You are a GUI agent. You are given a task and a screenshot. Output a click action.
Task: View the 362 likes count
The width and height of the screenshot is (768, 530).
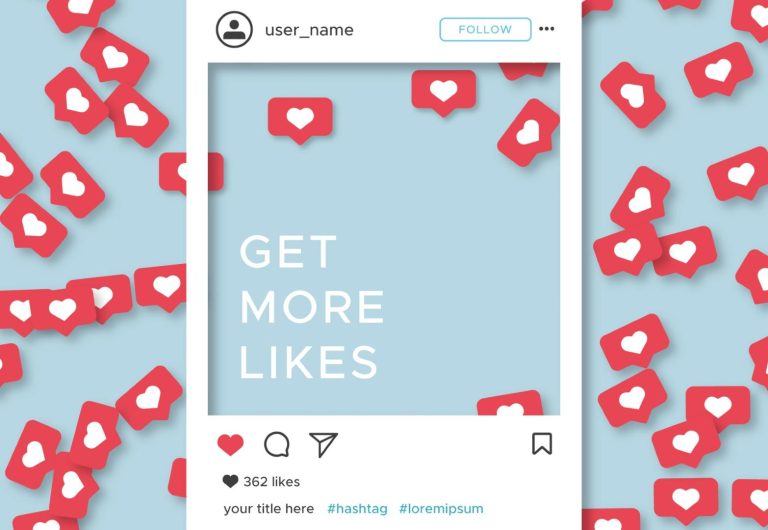click(272, 482)
